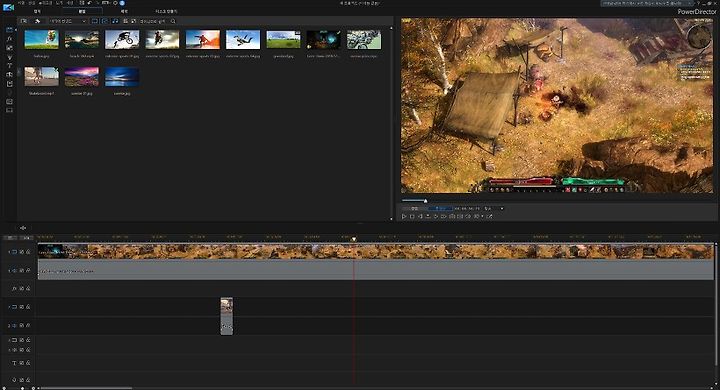
Task: Lock the title track
Action: tap(28, 363)
